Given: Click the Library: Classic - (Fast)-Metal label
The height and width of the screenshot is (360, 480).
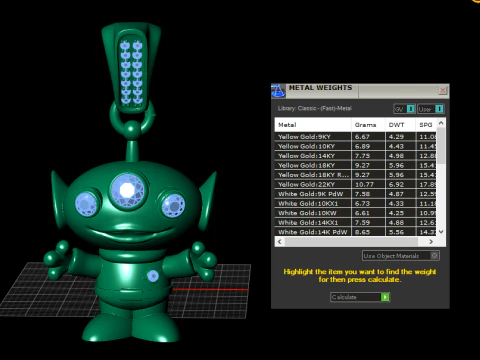Looking at the screenshot, I should tap(315, 108).
